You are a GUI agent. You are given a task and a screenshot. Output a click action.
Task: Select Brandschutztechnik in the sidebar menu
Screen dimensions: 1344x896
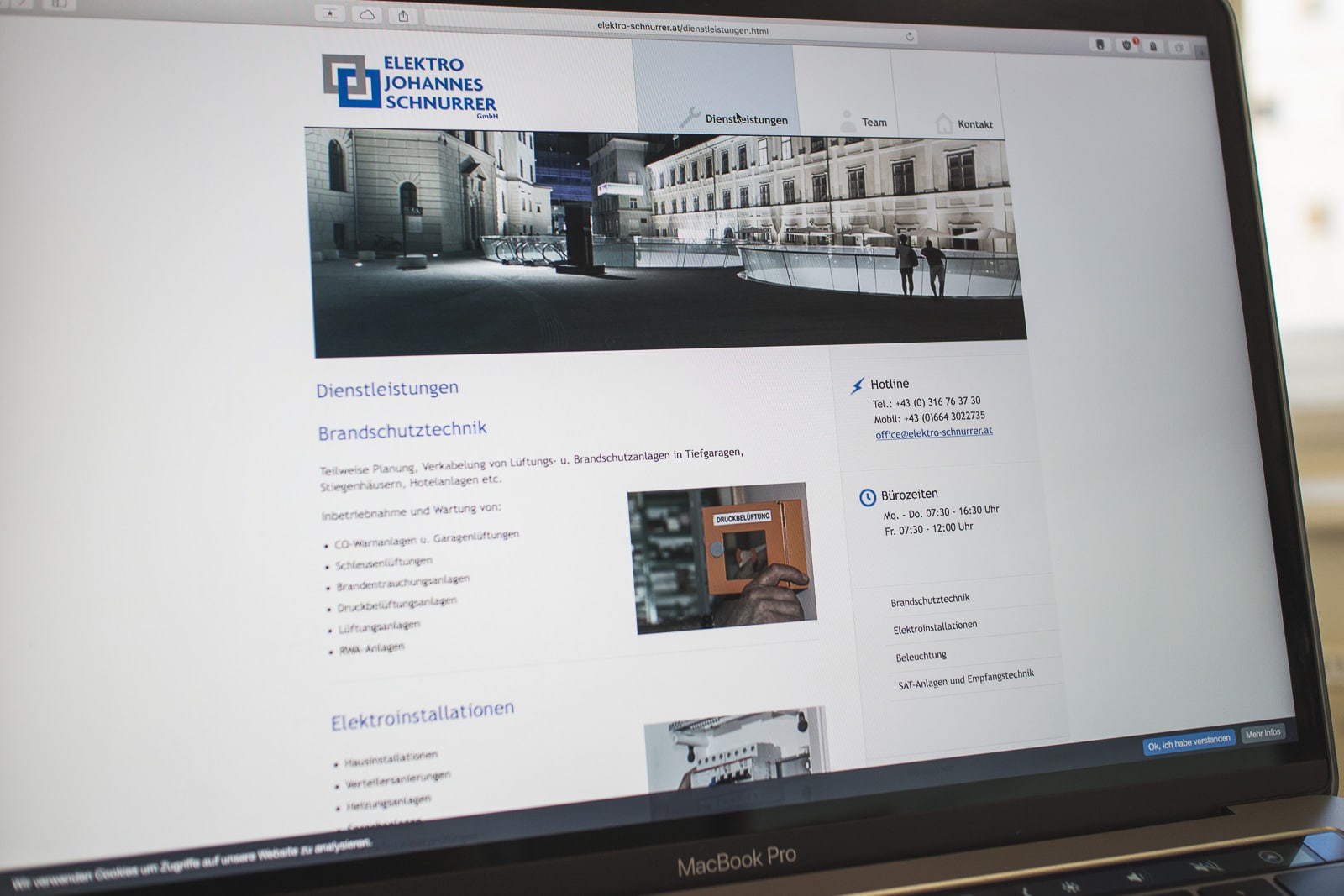click(x=930, y=600)
